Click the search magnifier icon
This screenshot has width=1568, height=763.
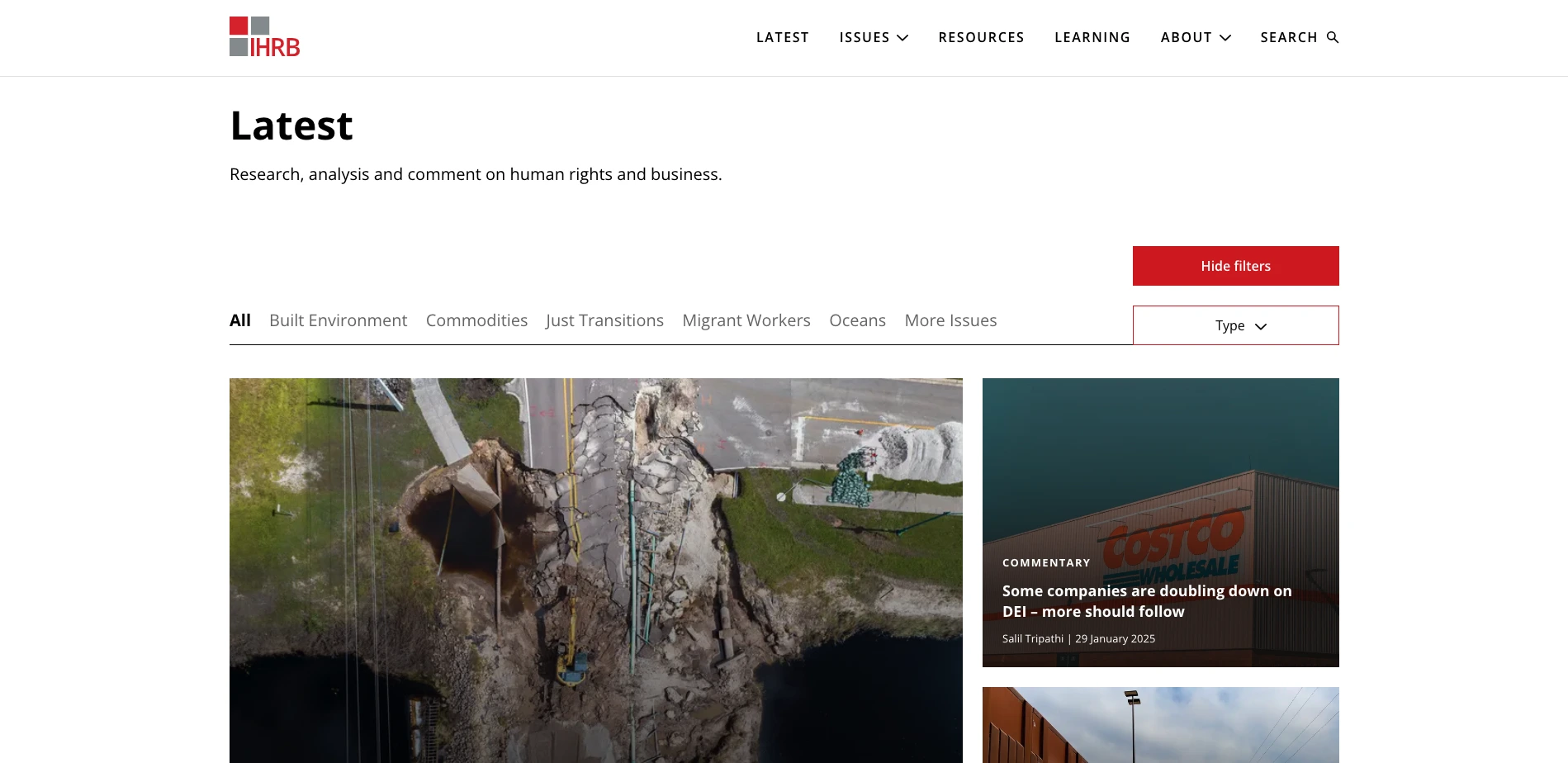click(x=1332, y=37)
